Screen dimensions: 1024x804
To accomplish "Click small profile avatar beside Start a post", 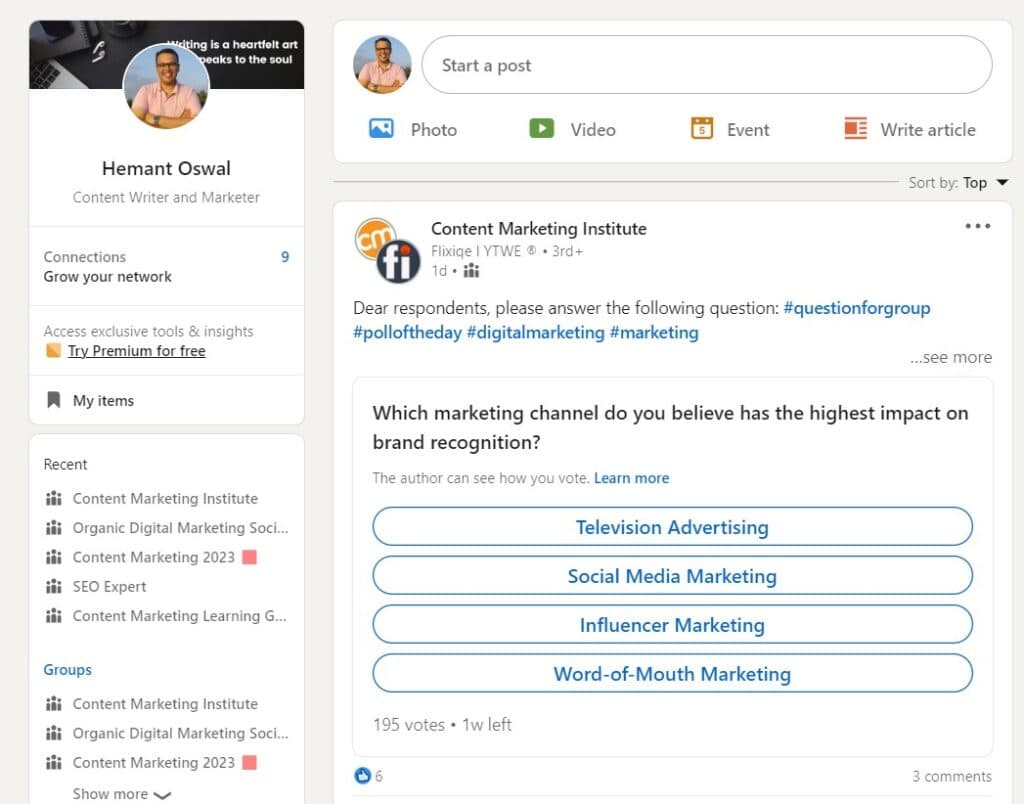I will pyautogui.click(x=382, y=65).
